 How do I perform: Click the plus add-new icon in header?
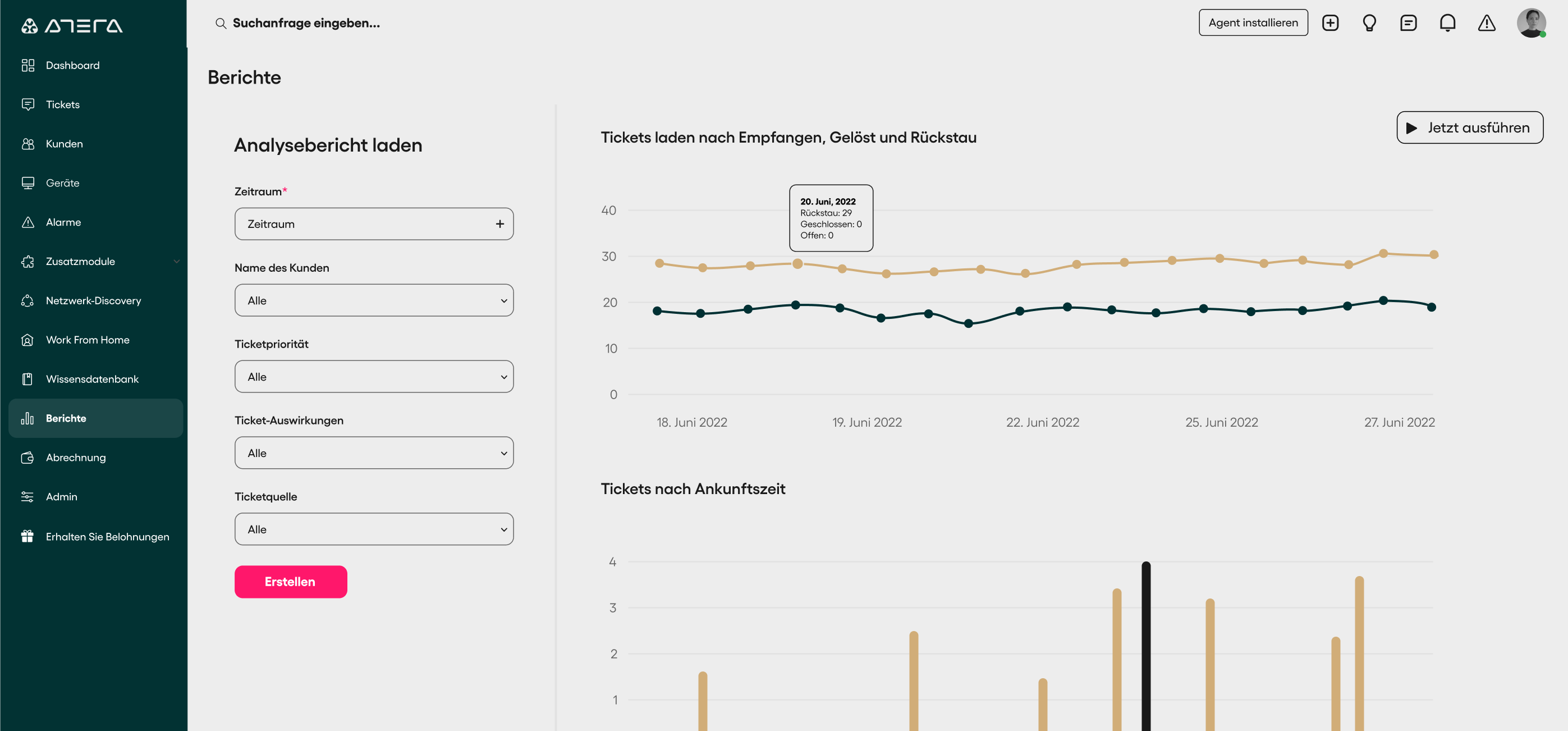click(1331, 22)
